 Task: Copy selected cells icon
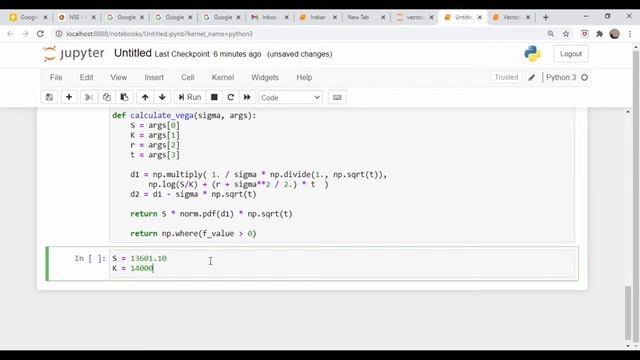tap(107, 97)
